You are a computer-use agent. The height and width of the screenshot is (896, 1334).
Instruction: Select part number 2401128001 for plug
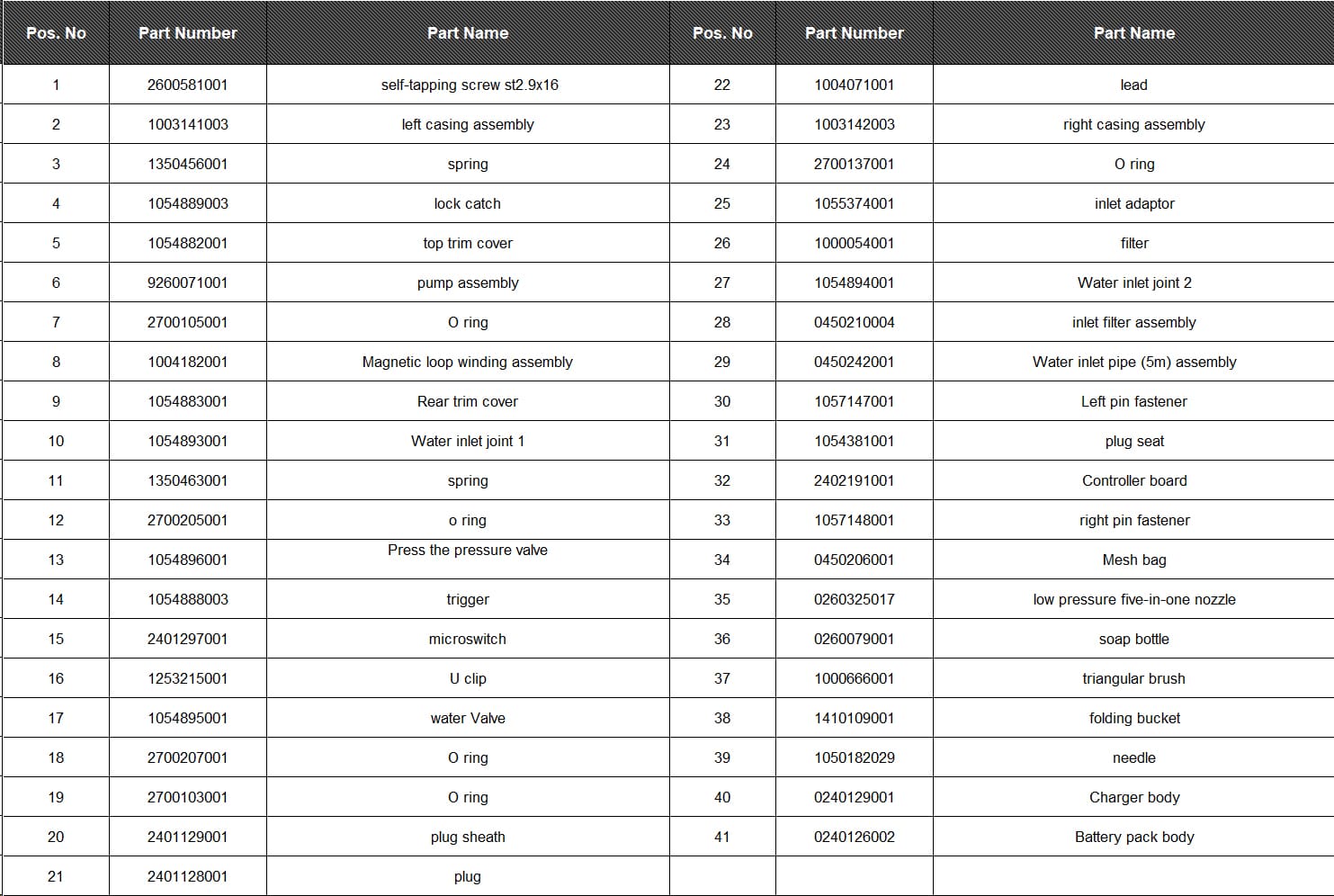coord(188,876)
